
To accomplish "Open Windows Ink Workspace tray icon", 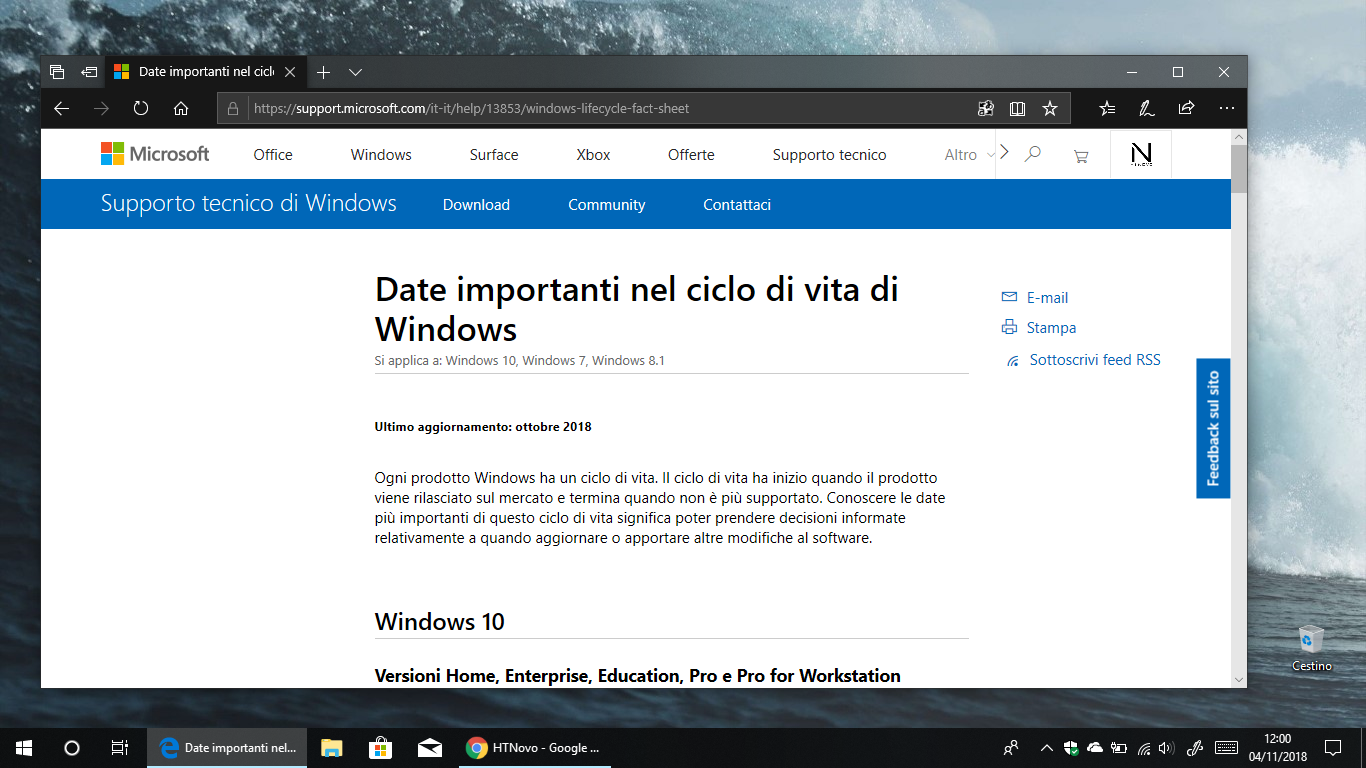I will (x=1194, y=747).
